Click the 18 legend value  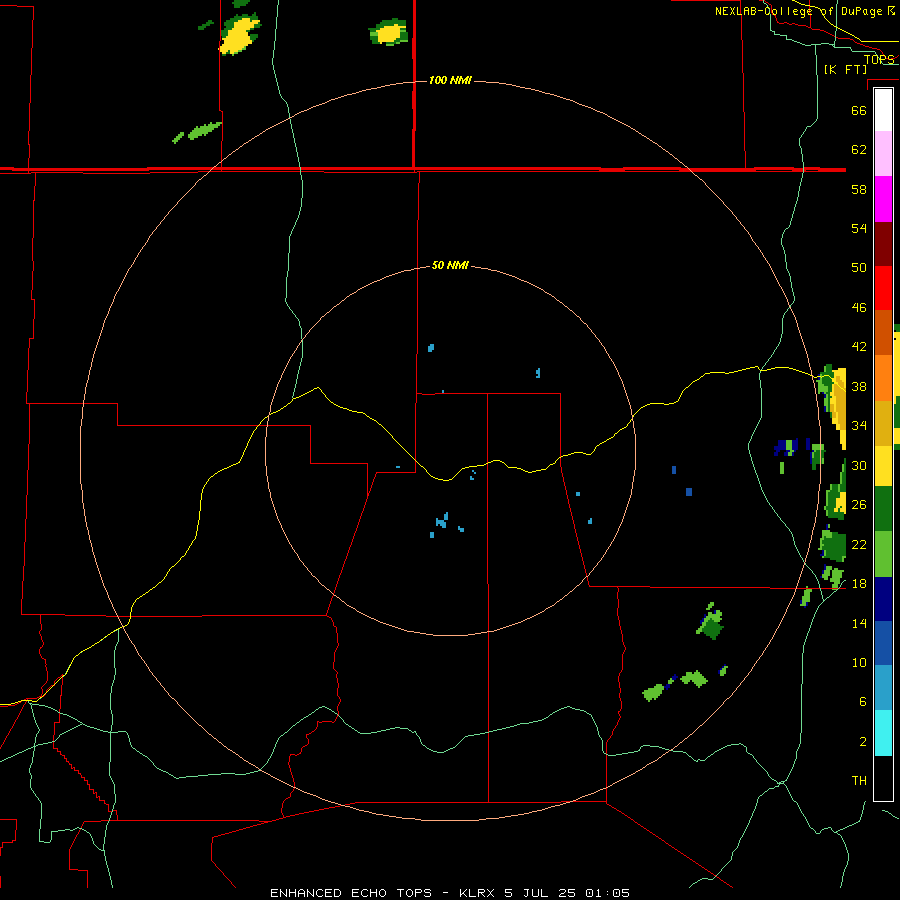pyautogui.click(x=859, y=583)
